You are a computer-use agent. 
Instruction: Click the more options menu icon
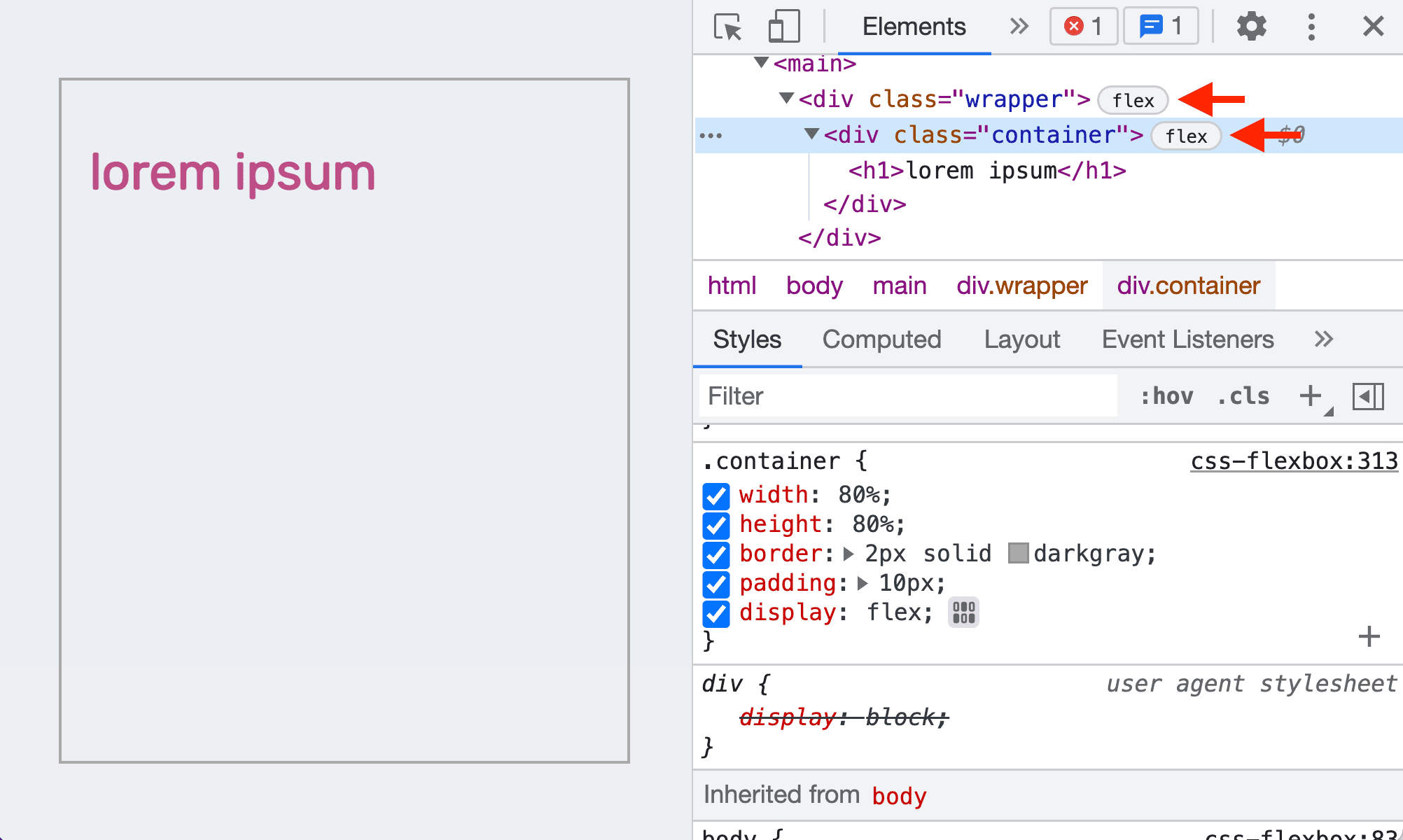[x=1311, y=26]
